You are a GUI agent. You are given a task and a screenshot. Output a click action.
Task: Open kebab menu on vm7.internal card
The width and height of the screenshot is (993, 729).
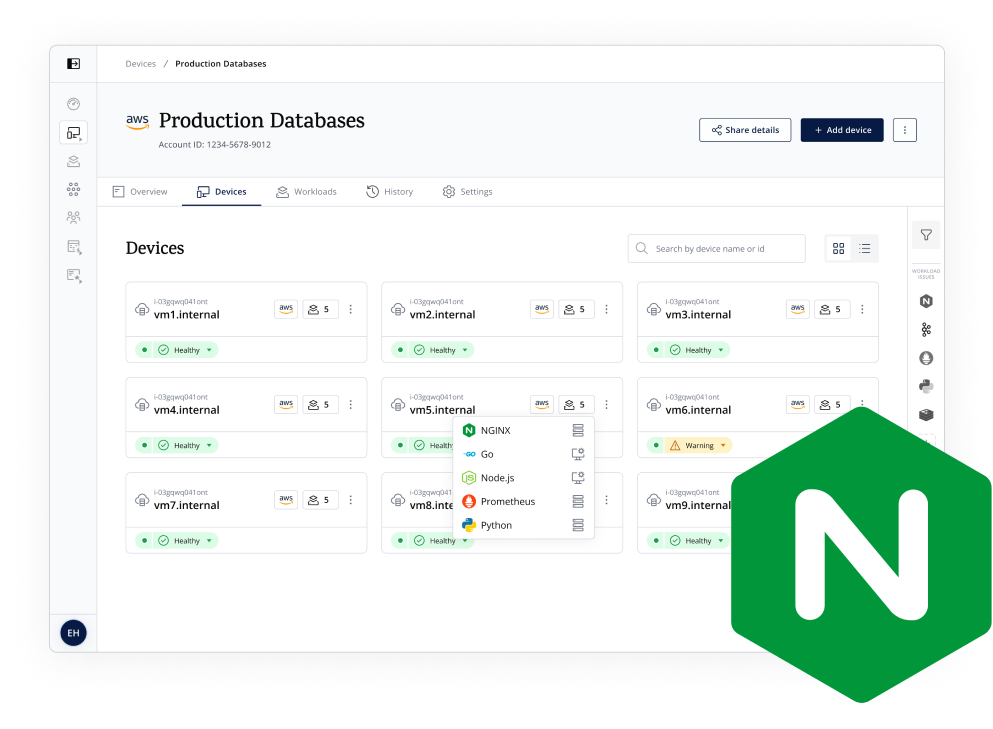pos(351,500)
